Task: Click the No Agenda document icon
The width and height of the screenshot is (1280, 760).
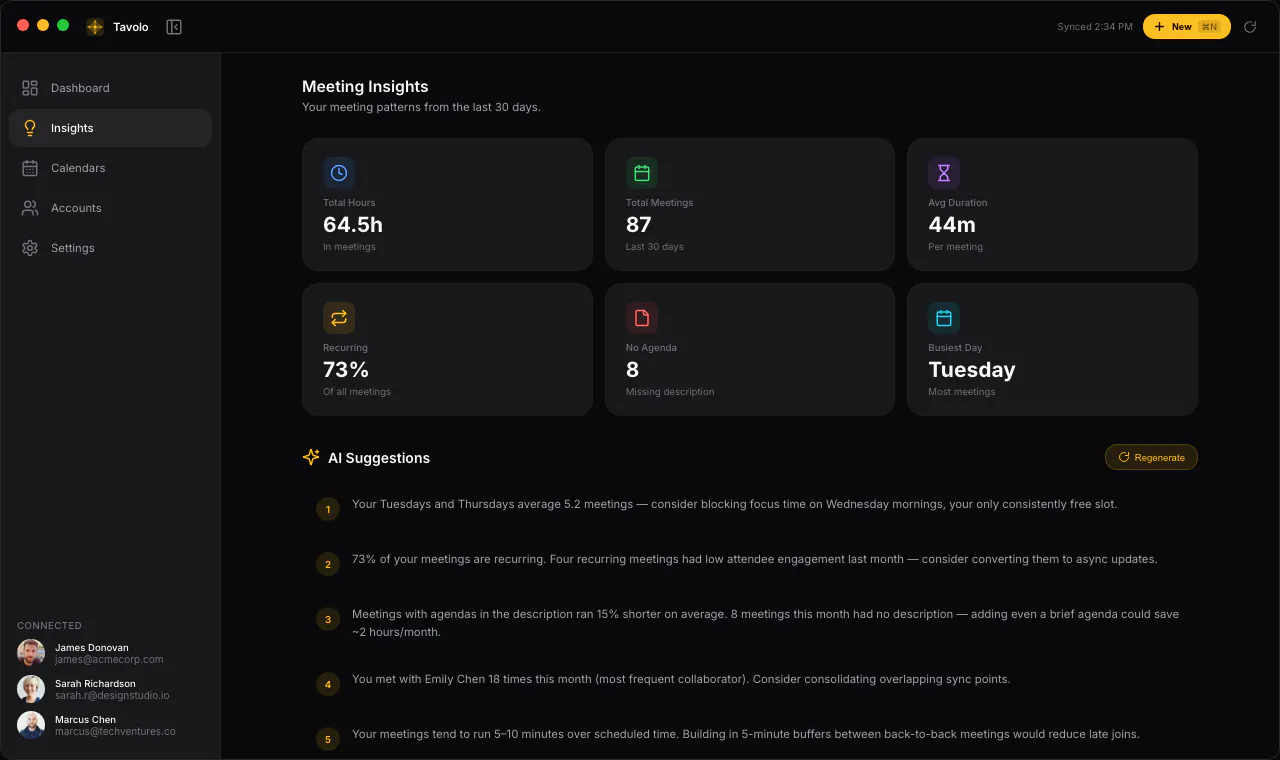Action: [x=642, y=318]
